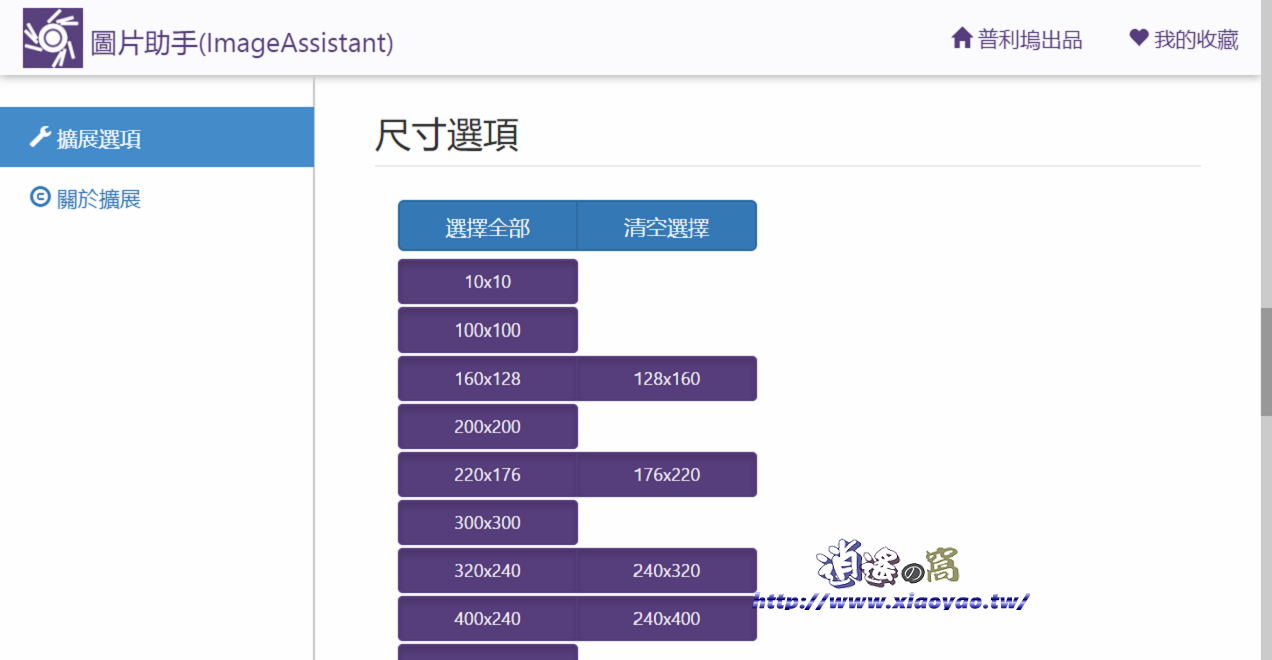
Task: Enable the 220x176 size filter
Action: (487, 474)
